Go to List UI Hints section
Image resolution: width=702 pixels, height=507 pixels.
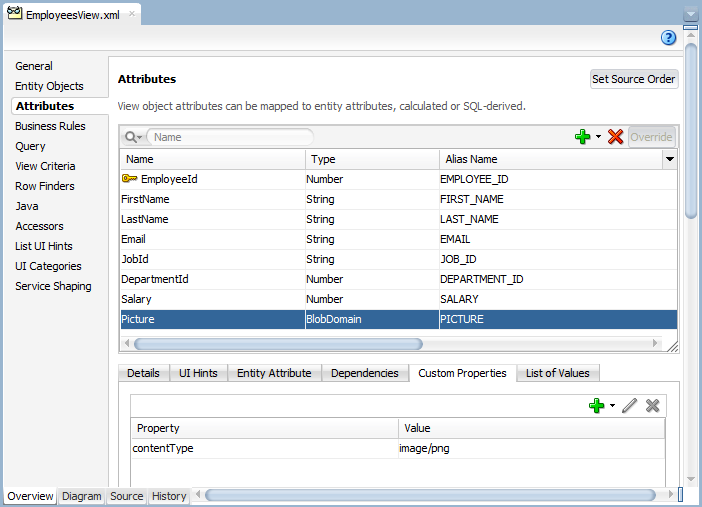(43, 246)
